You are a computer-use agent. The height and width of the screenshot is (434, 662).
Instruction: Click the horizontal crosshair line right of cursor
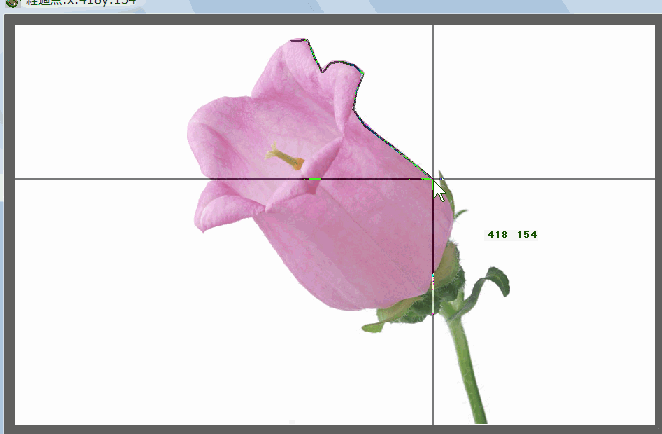pyautogui.click(x=550, y=179)
